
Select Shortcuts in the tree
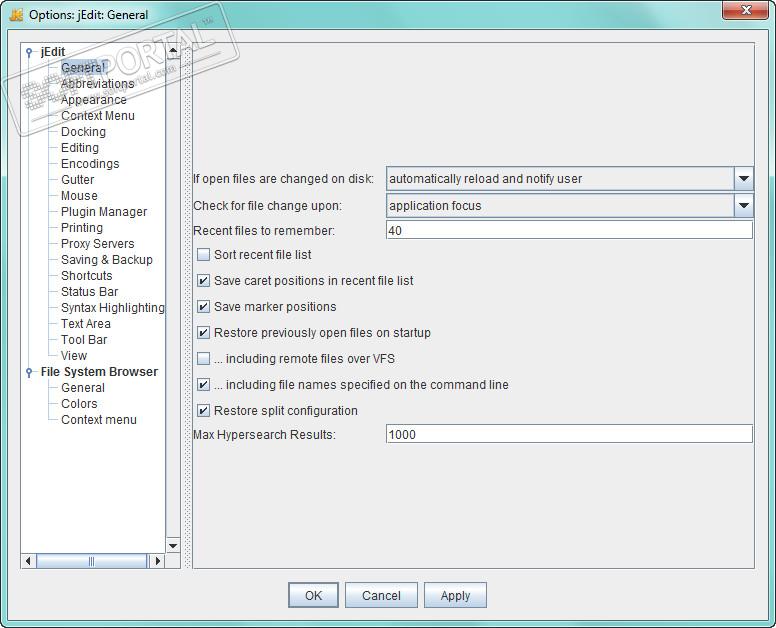pos(87,276)
